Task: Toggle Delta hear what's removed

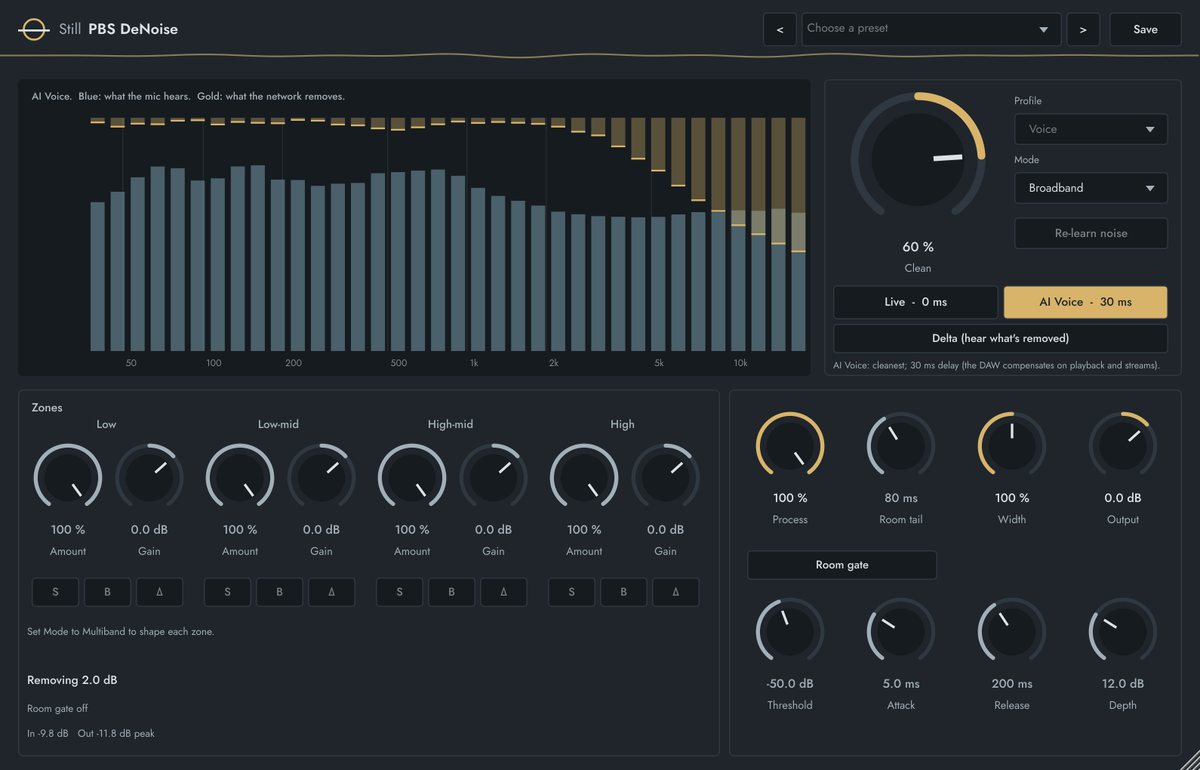Action: [x=1001, y=338]
